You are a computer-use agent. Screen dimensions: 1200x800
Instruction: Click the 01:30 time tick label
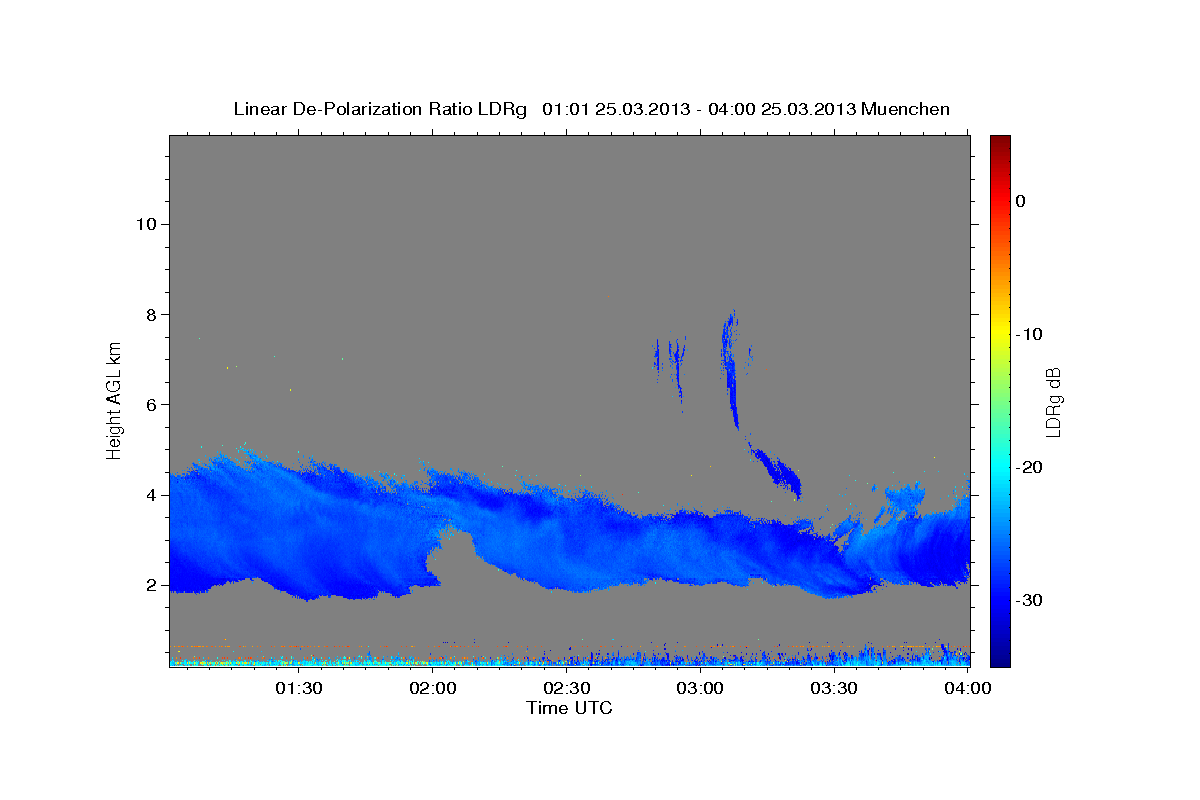[298, 688]
